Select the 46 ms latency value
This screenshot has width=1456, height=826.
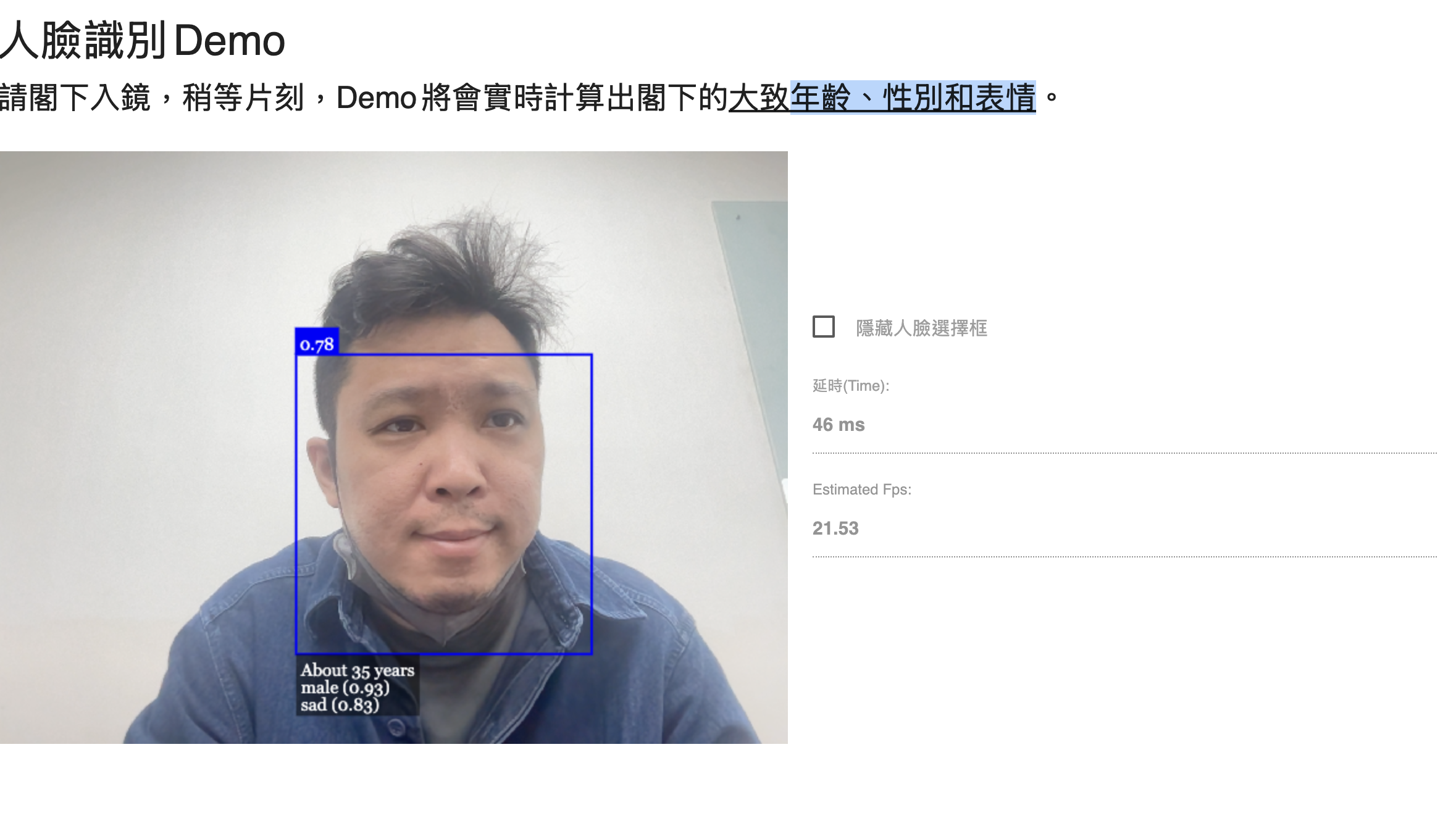pos(839,424)
